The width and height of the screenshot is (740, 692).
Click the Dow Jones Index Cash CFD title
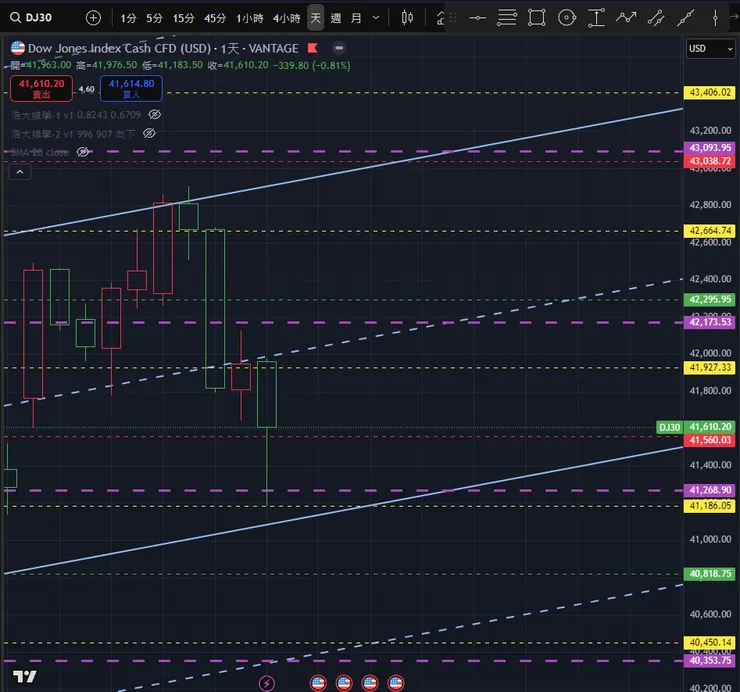click(x=163, y=48)
